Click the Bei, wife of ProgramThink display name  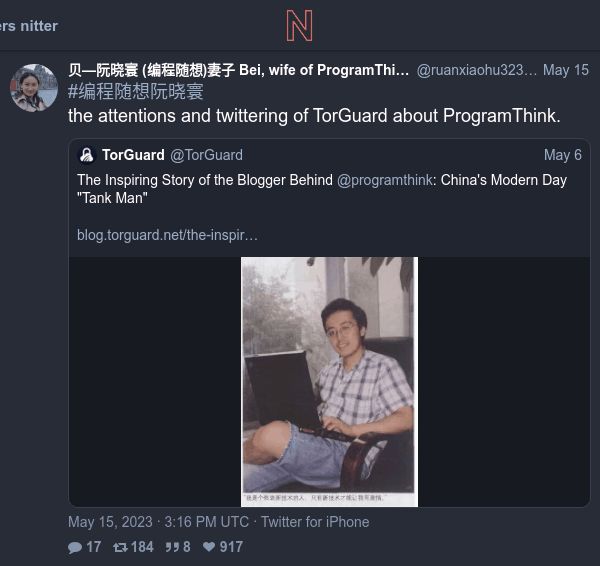(x=238, y=70)
